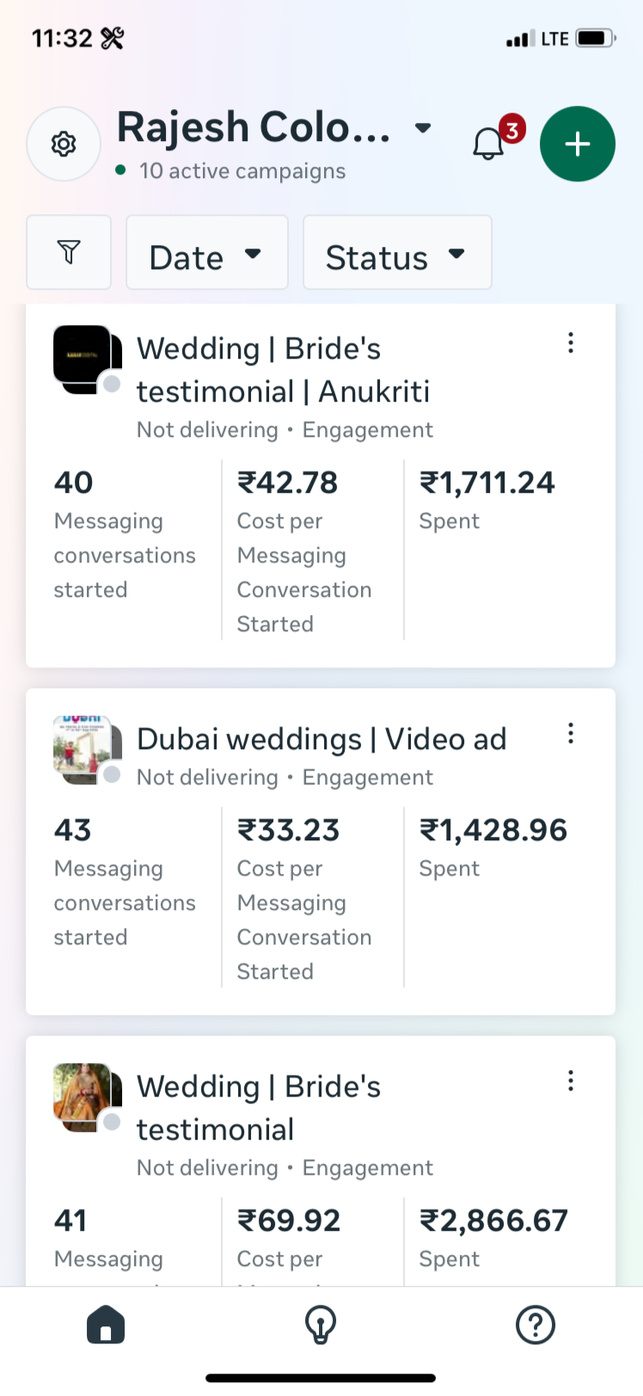Viewport: 643px width, 1396px height.
Task: Open the Dubai weddings | Video ad campaign
Action: coord(321,739)
